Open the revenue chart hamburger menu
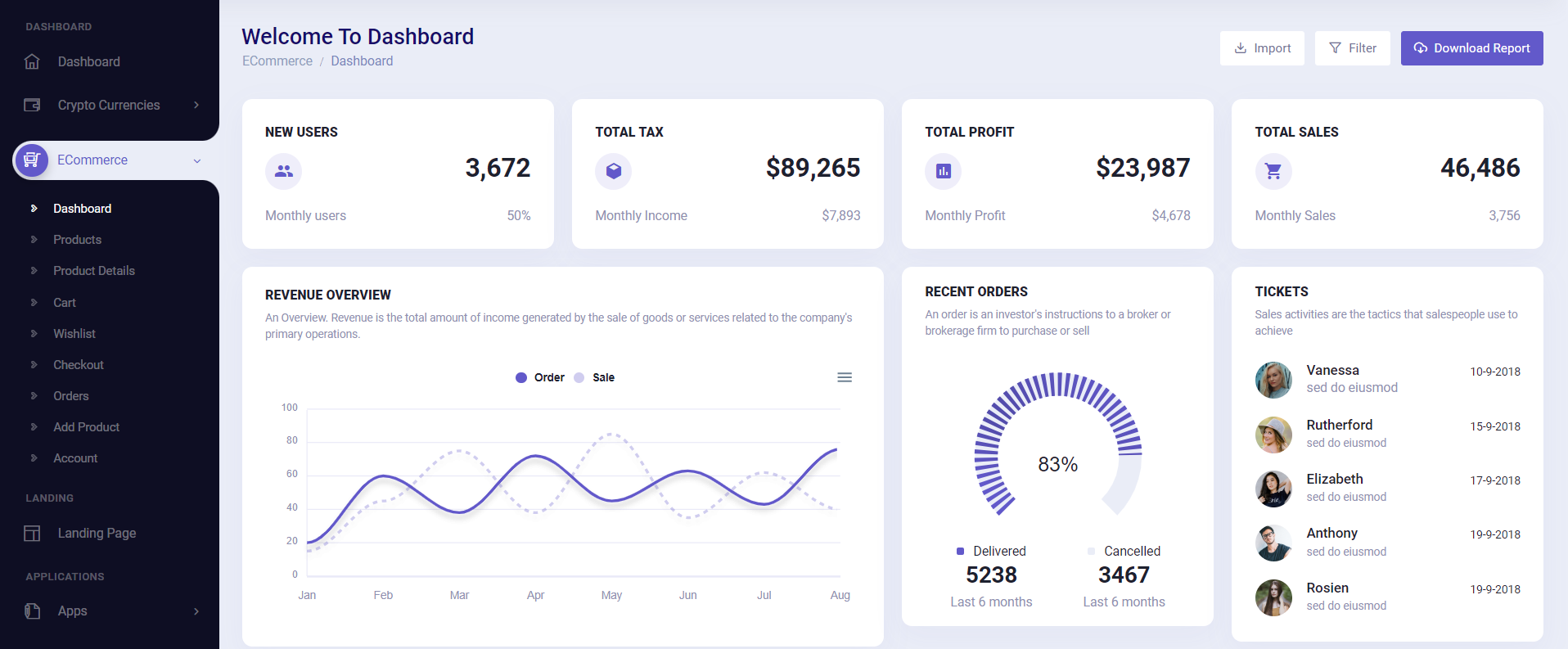 click(x=844, y=377)
